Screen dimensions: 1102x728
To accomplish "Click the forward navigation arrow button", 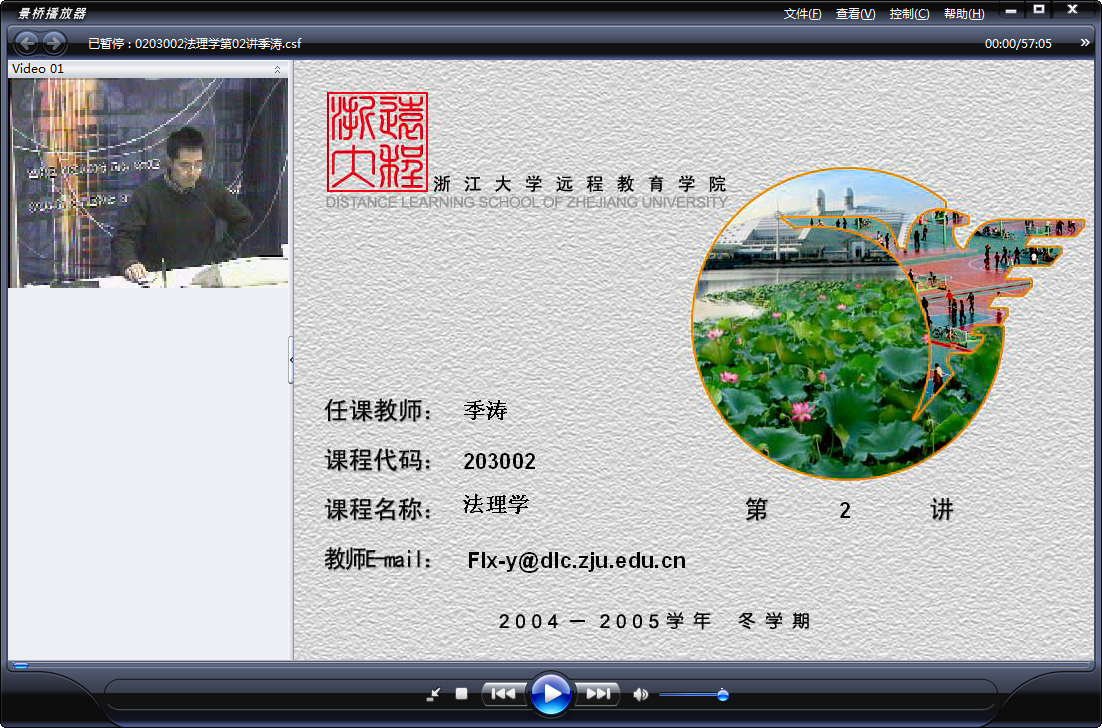I will pos(54,44).
